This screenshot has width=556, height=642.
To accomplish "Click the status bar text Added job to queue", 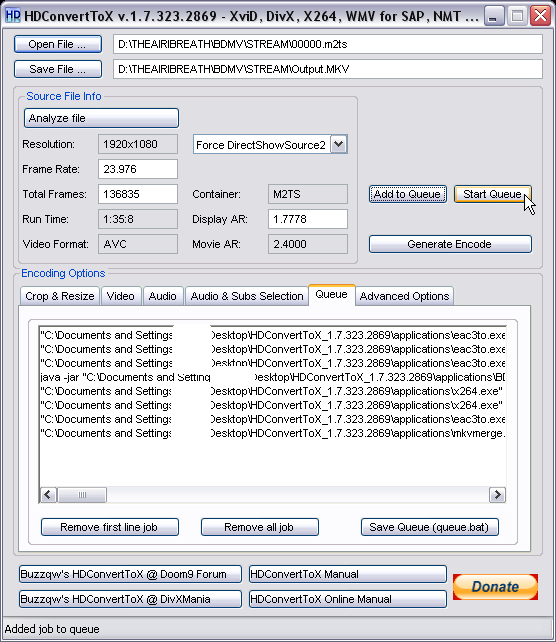I will pos(52,629).
